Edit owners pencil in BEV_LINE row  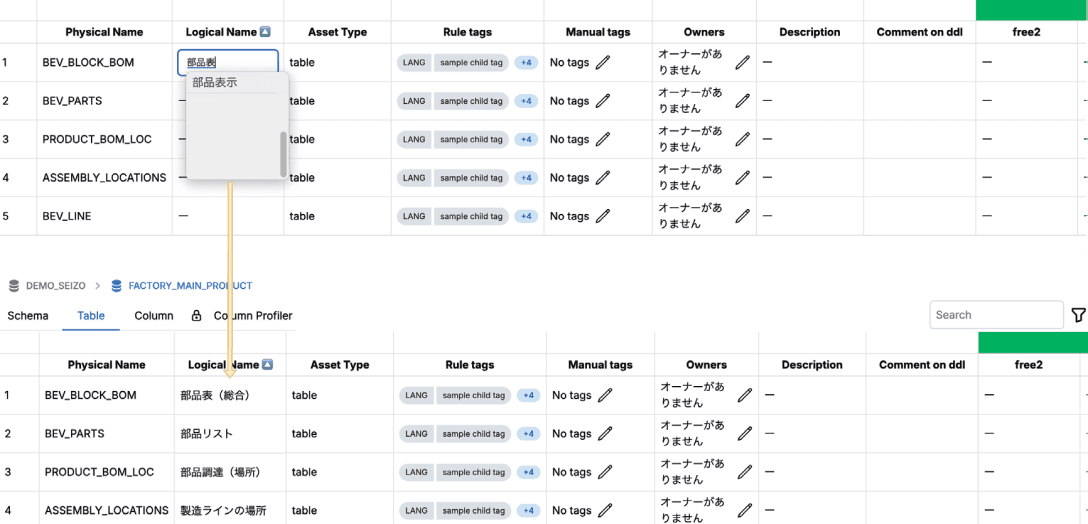pyautogui.click(x=742, y=216)
